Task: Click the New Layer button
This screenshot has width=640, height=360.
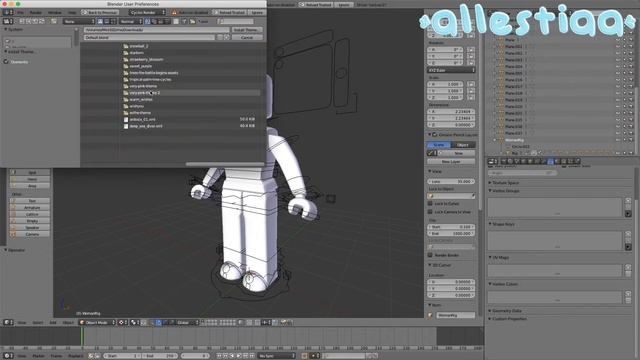Action: (x=451, y=162)
